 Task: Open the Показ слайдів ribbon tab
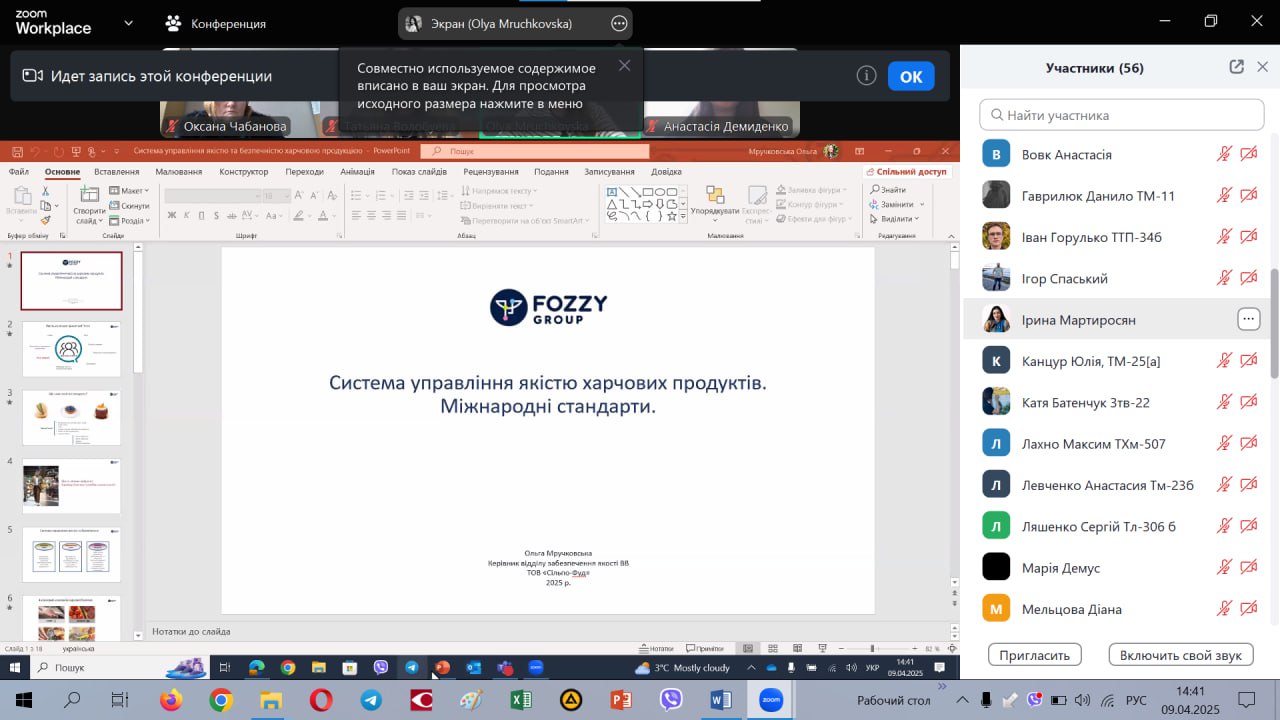coord(419,172)
